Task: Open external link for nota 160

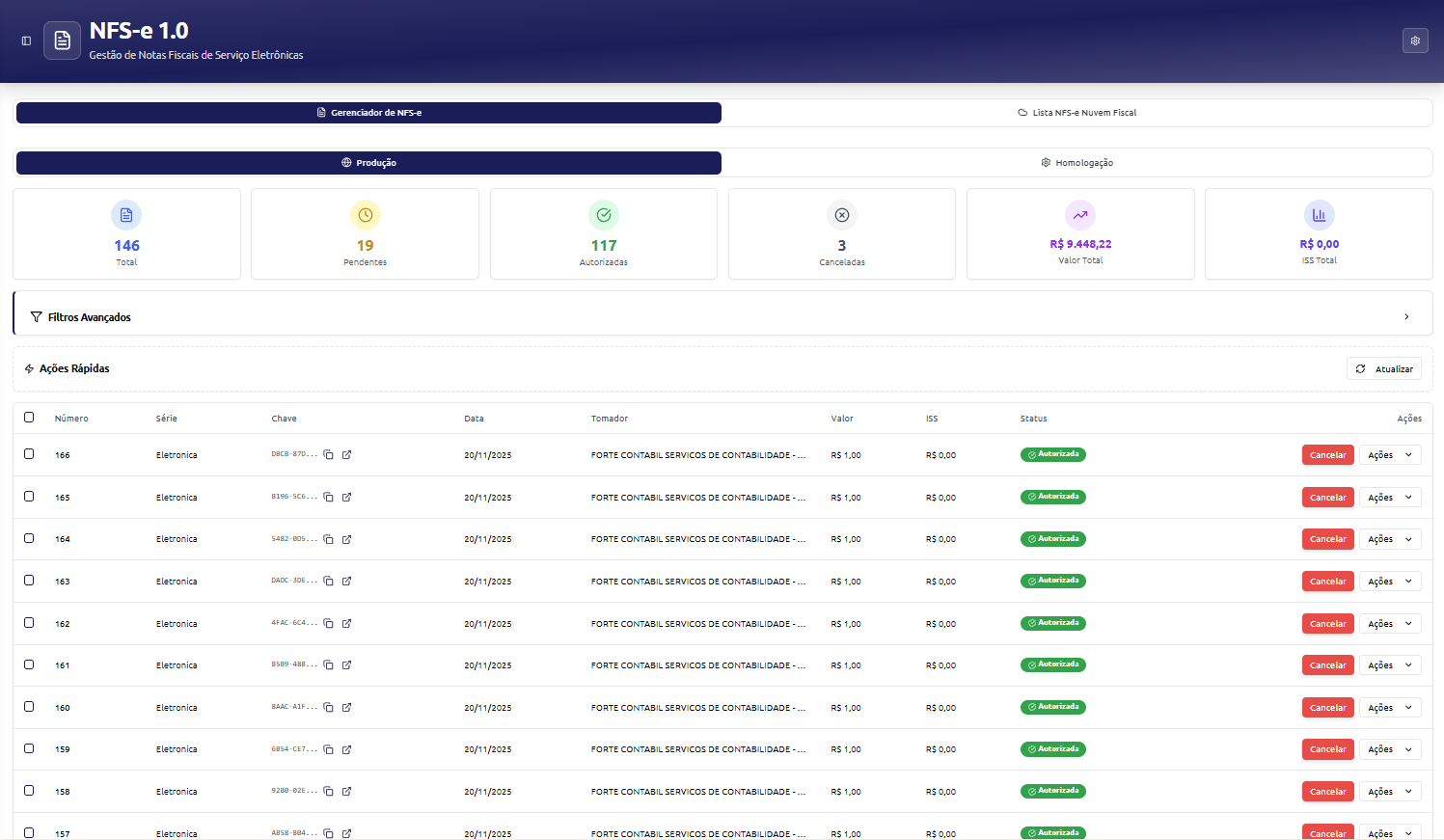Action: (x=346, y=708)
